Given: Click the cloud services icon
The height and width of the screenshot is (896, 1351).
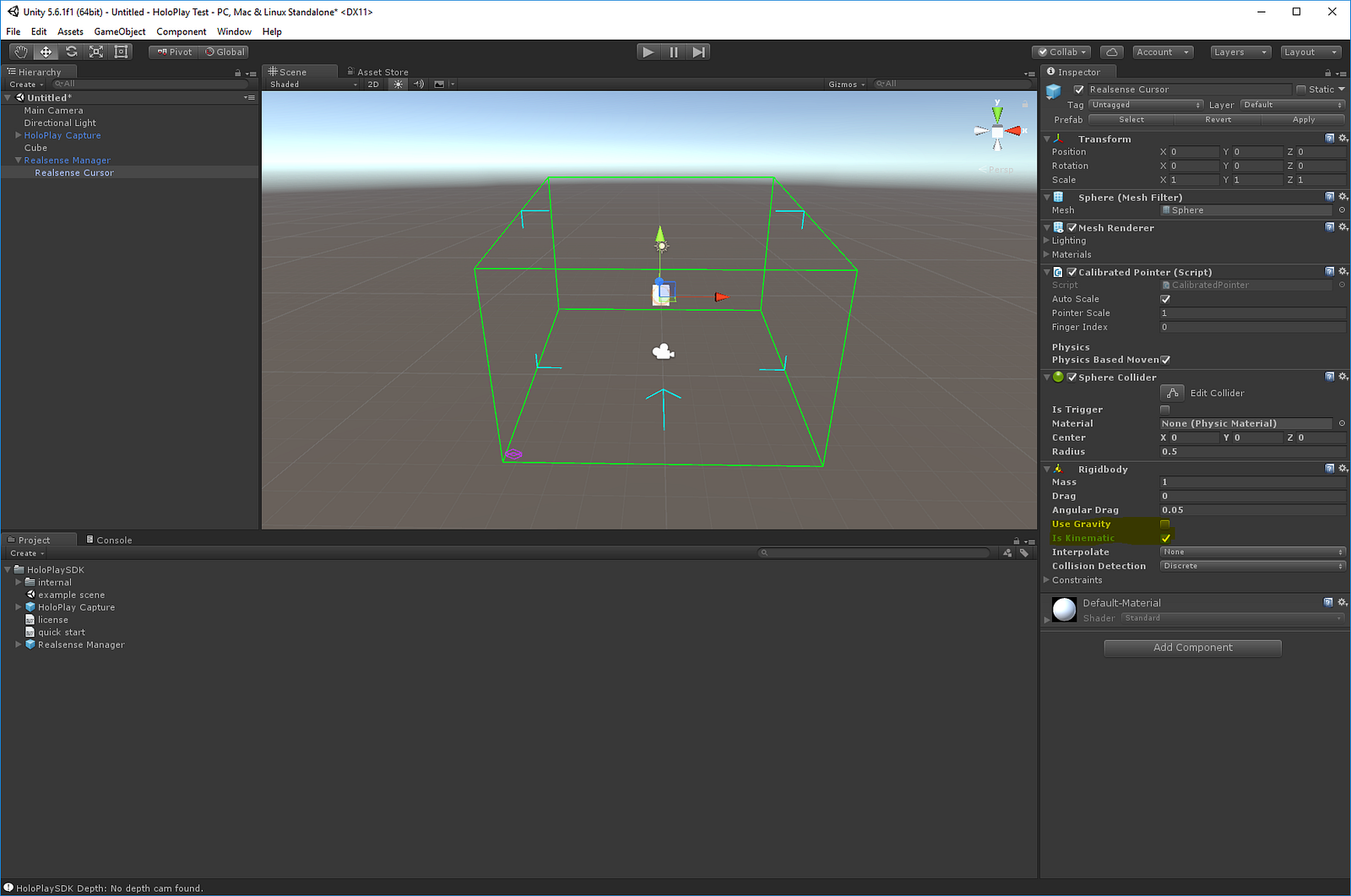Looking at the screenshot, I should [1112, 52].
